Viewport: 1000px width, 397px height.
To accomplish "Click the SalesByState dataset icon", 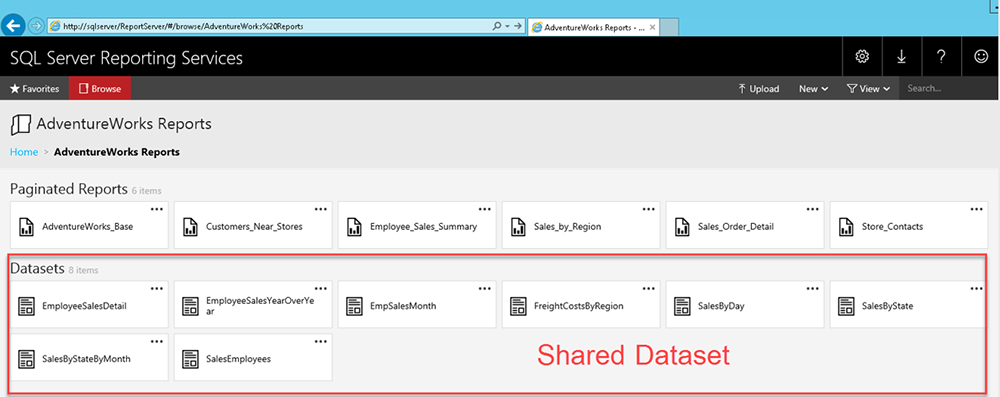I will [846, 306].
